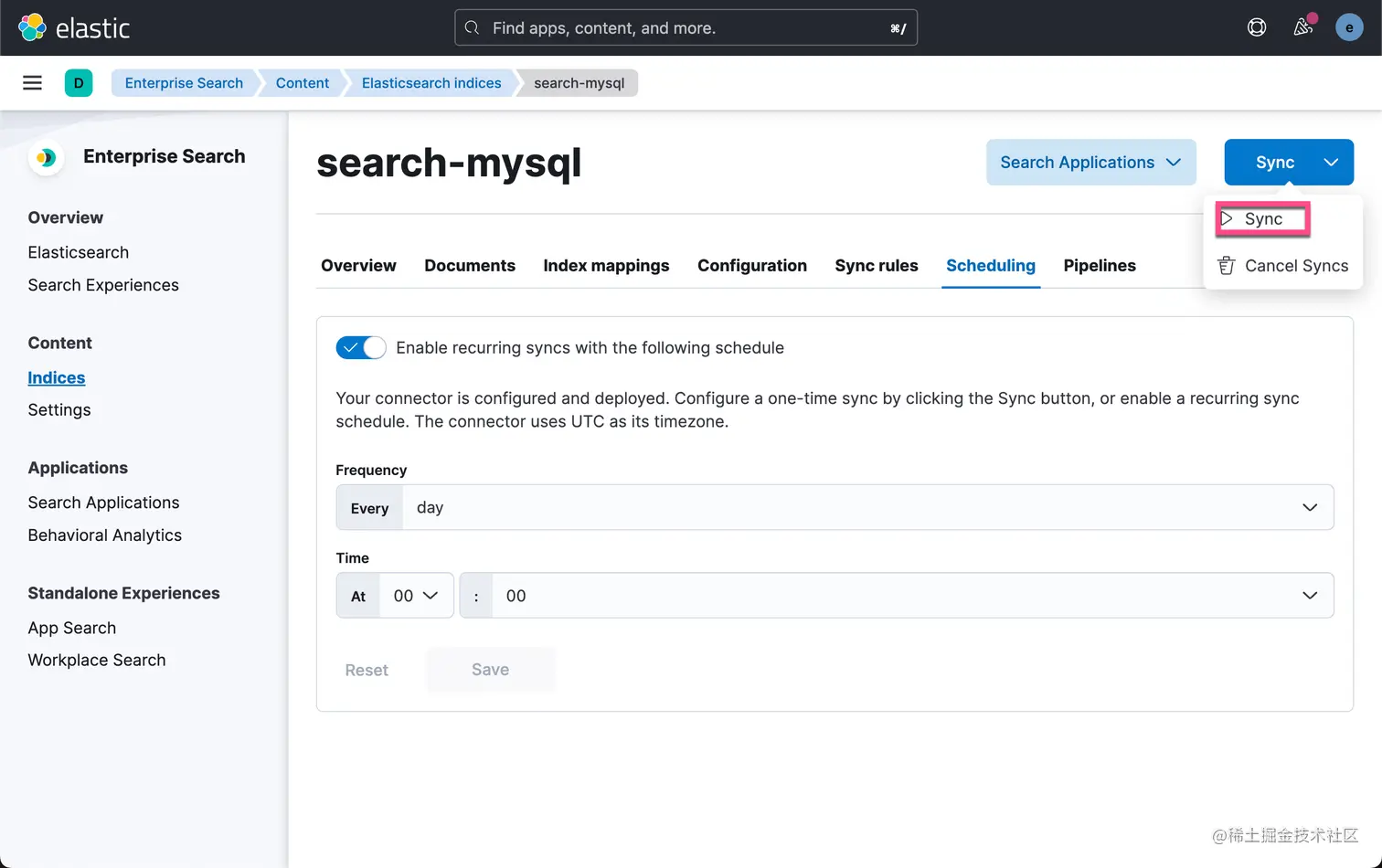
Task: Toggle off recurring syncs schedule switch
Action: click(x=361, y=348)
